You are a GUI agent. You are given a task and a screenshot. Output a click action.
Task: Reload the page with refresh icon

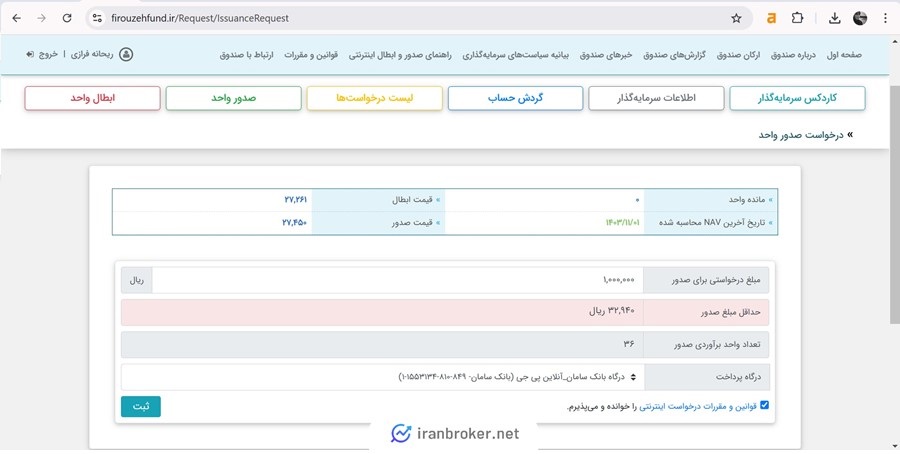click(67, 18)
